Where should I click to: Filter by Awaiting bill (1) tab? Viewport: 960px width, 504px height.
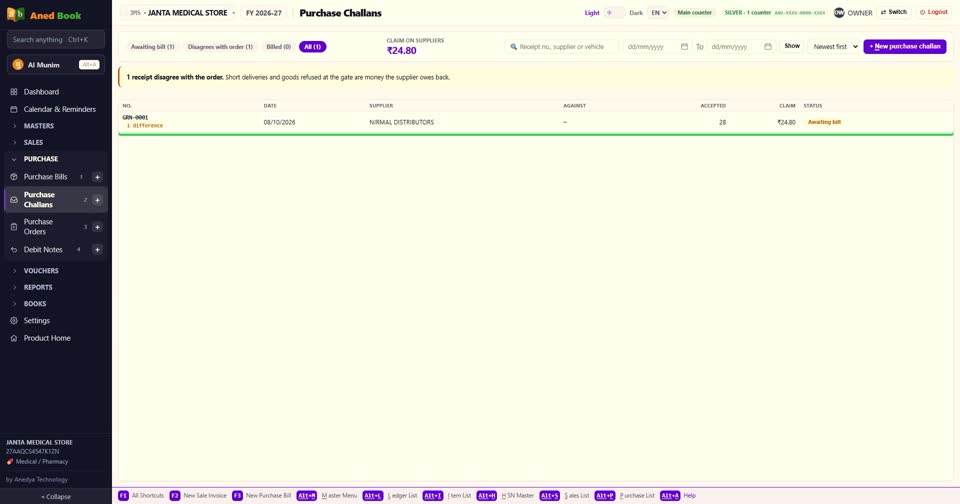pyautogui.click(x=152, y=47)
